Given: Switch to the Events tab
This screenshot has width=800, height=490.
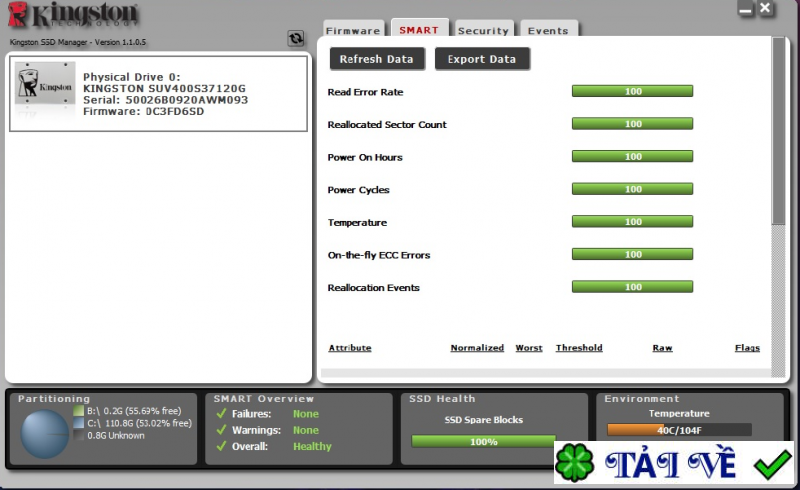Looking at the screenshot, I should pos(548,30).
